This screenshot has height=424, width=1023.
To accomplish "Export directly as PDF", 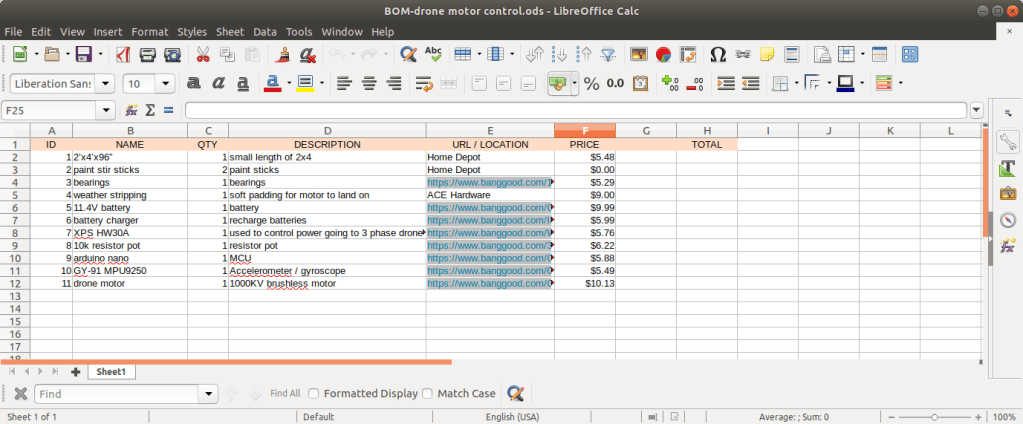I will [122, 54].
